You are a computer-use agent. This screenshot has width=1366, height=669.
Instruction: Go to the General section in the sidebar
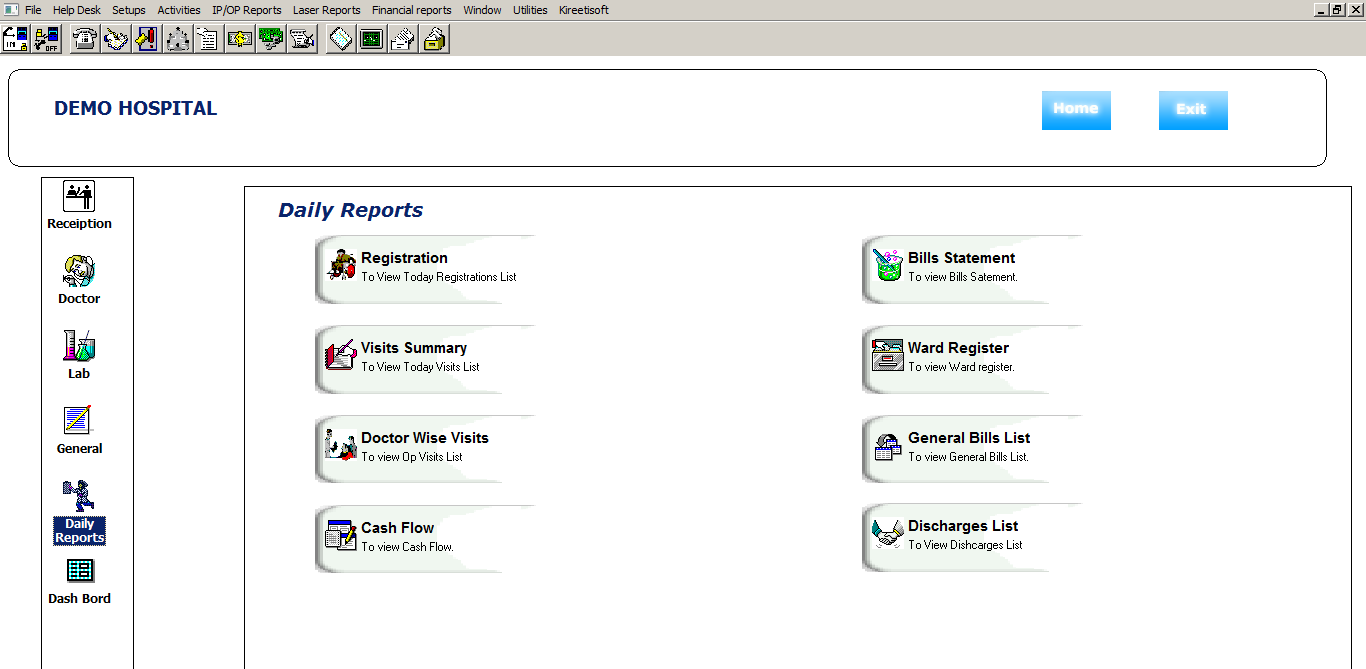click(79, 429)
